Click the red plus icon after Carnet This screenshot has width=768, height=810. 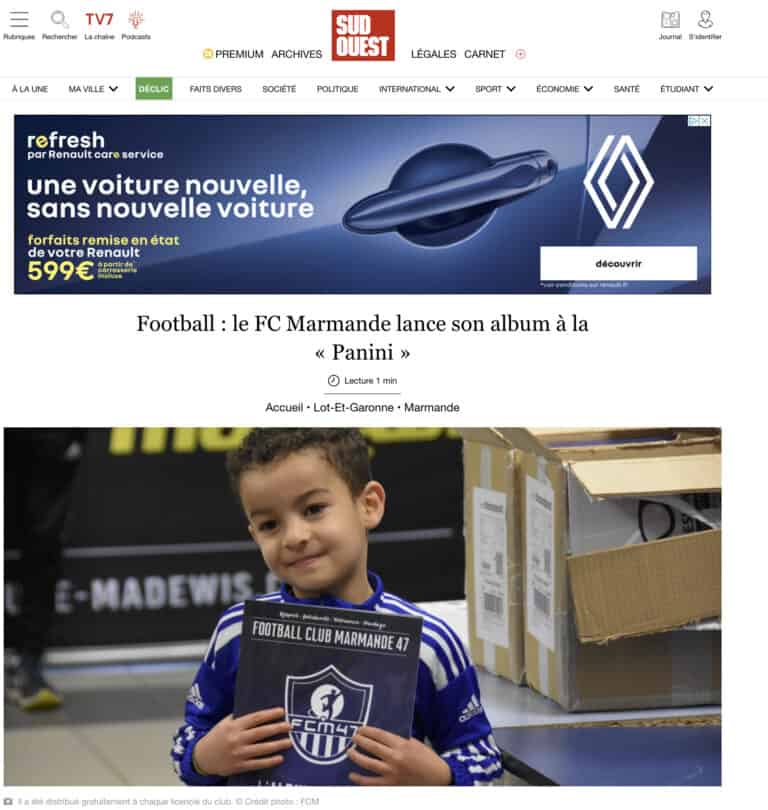pos(521,54)
